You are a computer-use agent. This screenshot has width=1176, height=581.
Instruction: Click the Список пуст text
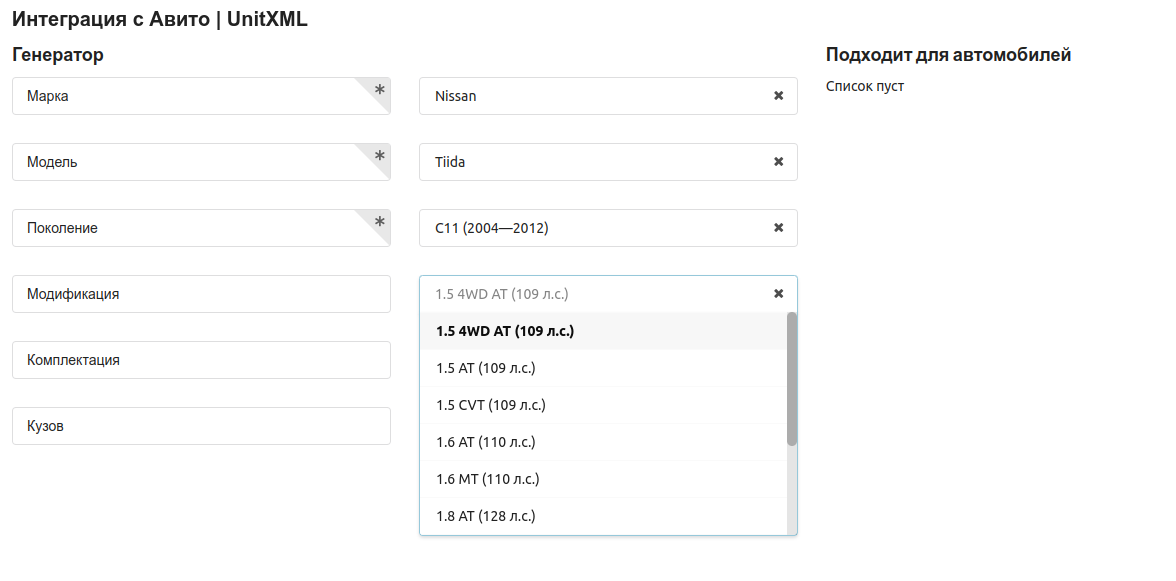coord(865,86)
